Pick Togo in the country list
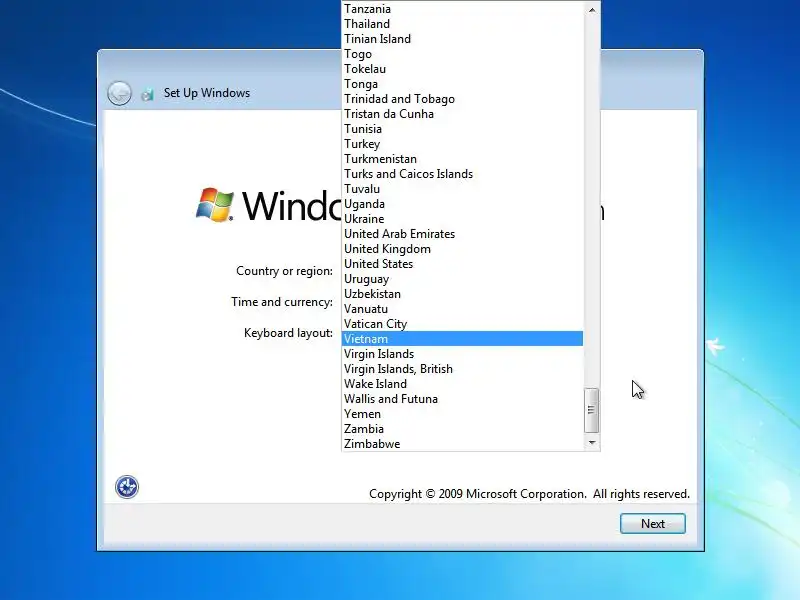Image resolution: width=800 pixels, height=600 pixels. [462, 54]
